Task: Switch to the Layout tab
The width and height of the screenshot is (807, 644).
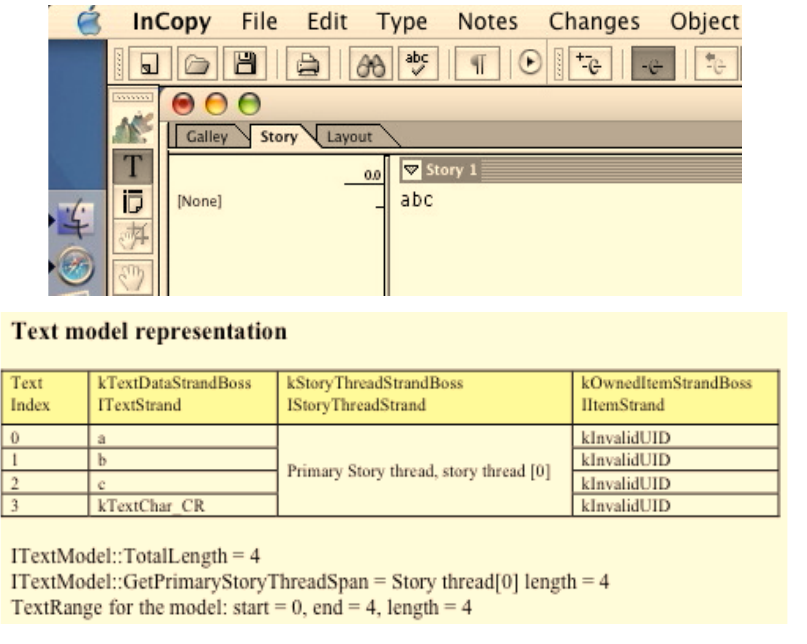Action: 349,136
